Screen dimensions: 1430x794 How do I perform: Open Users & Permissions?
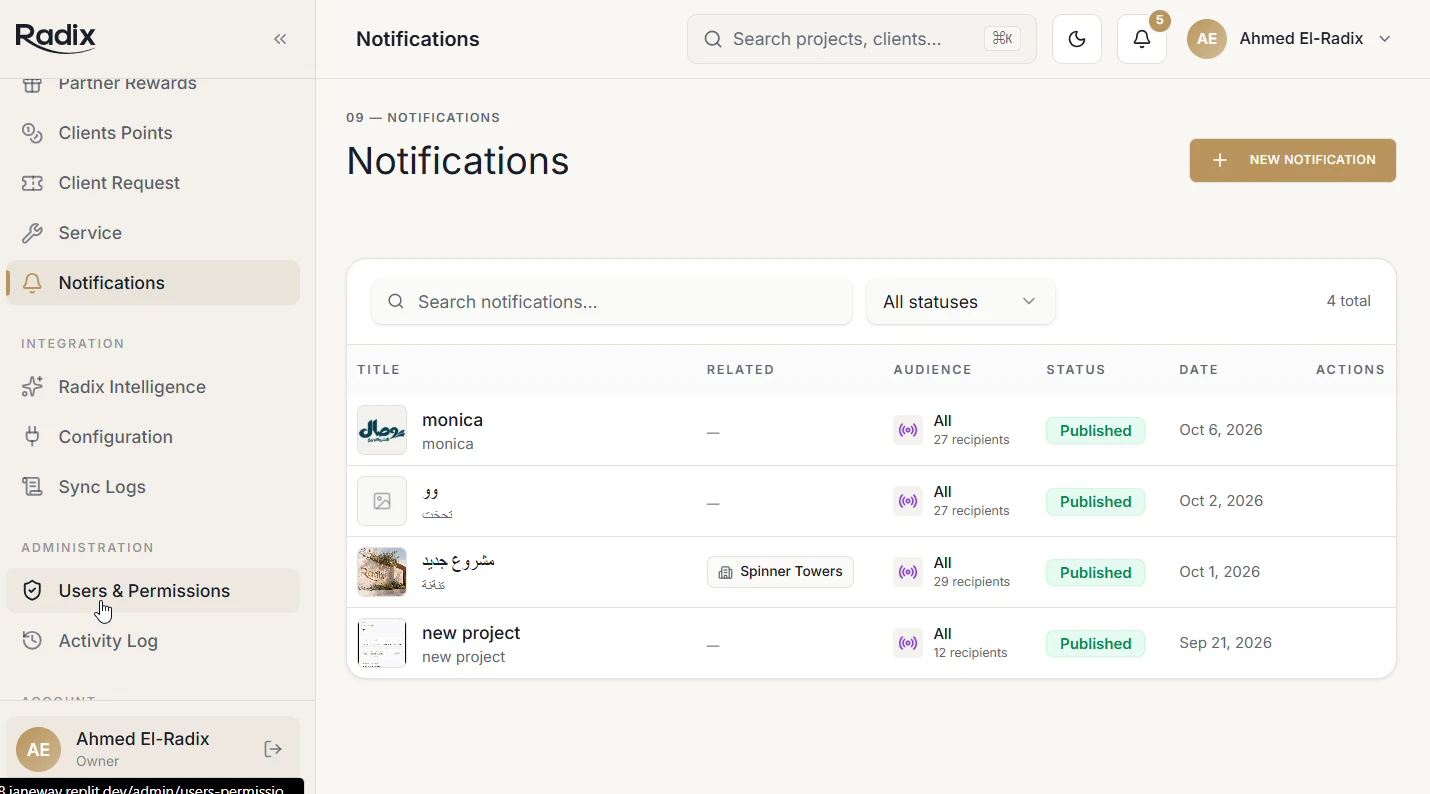[x=153, y=591]
